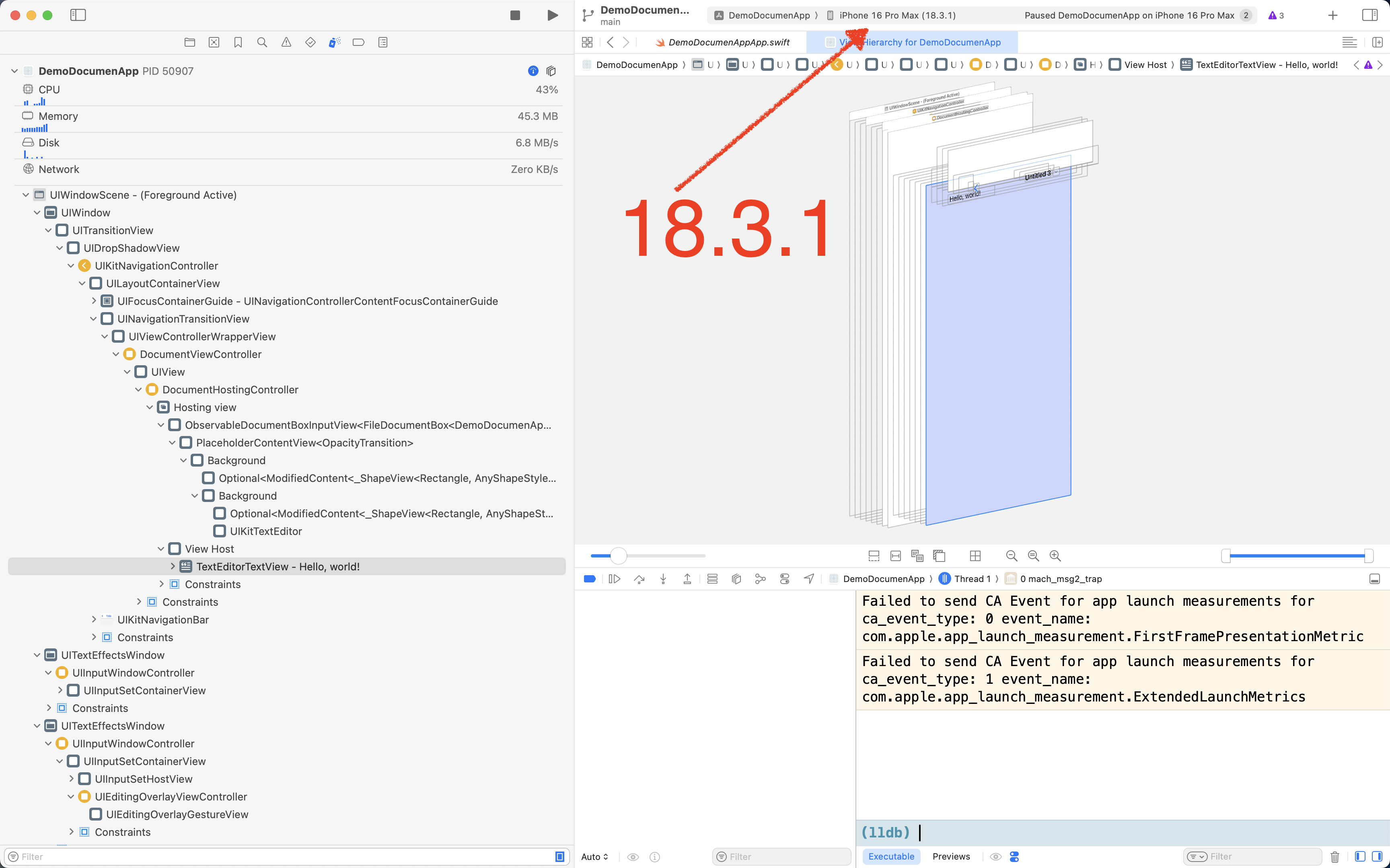The height and width of the screenshot is (868, 1390).
Task: Click the Debug Memory Graph icon
Action: pyautogui.click(x=761, y=579)
